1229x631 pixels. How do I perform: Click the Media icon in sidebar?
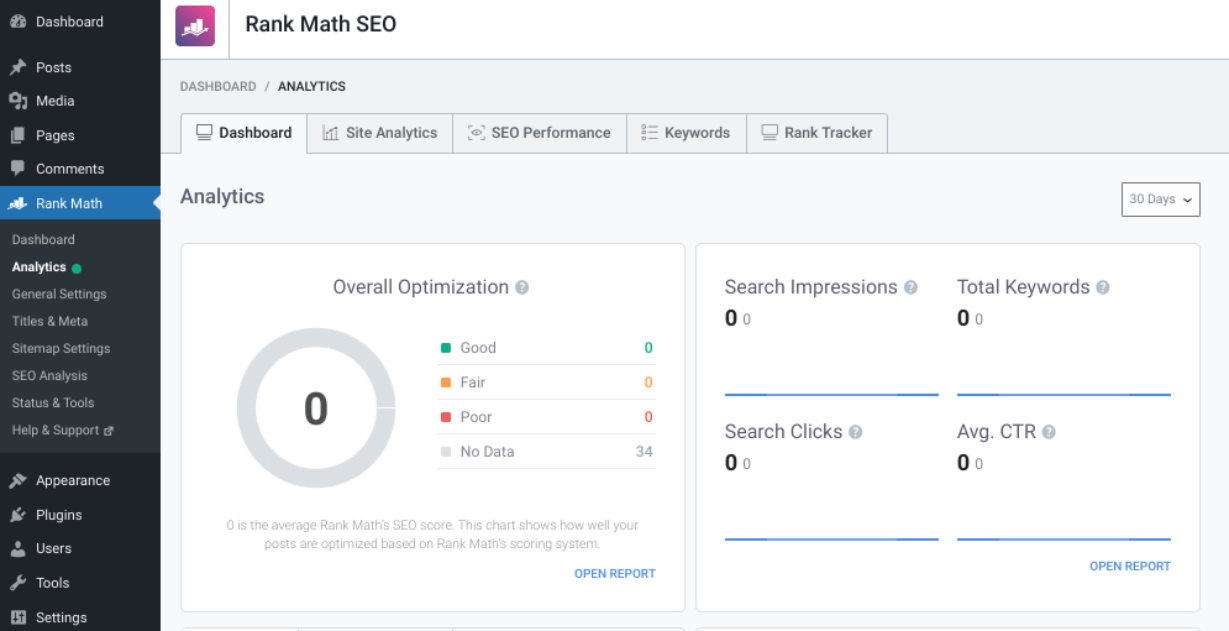pyautogui.click(x=18, y=101)
